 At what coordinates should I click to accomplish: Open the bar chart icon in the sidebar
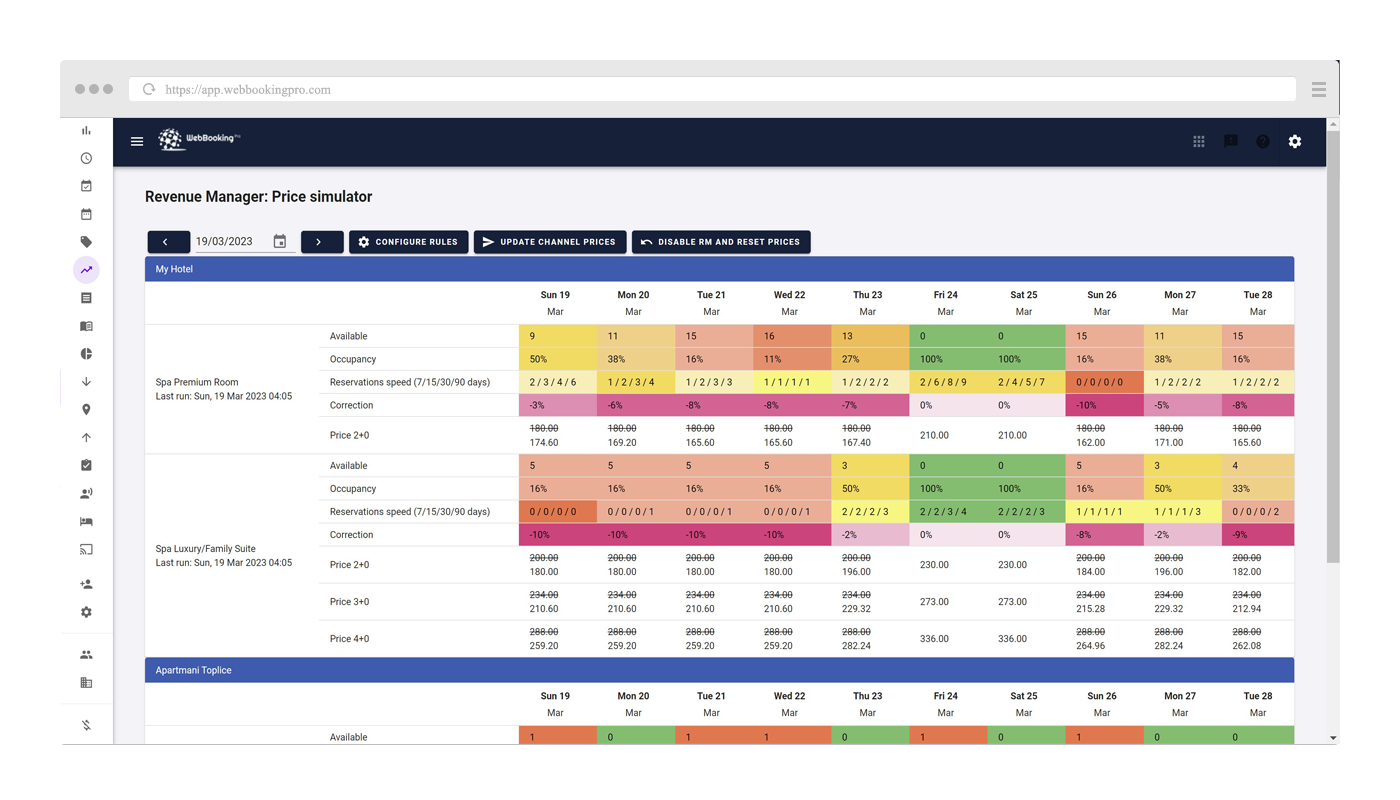pos(86,130)
